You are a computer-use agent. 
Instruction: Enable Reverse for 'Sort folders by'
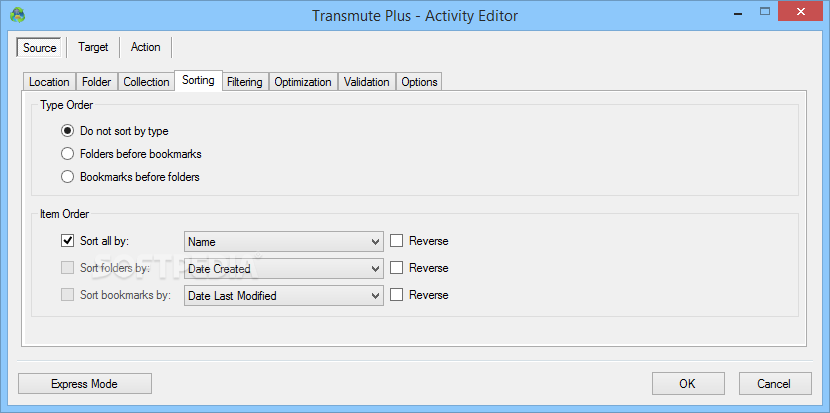coord(396,268)
